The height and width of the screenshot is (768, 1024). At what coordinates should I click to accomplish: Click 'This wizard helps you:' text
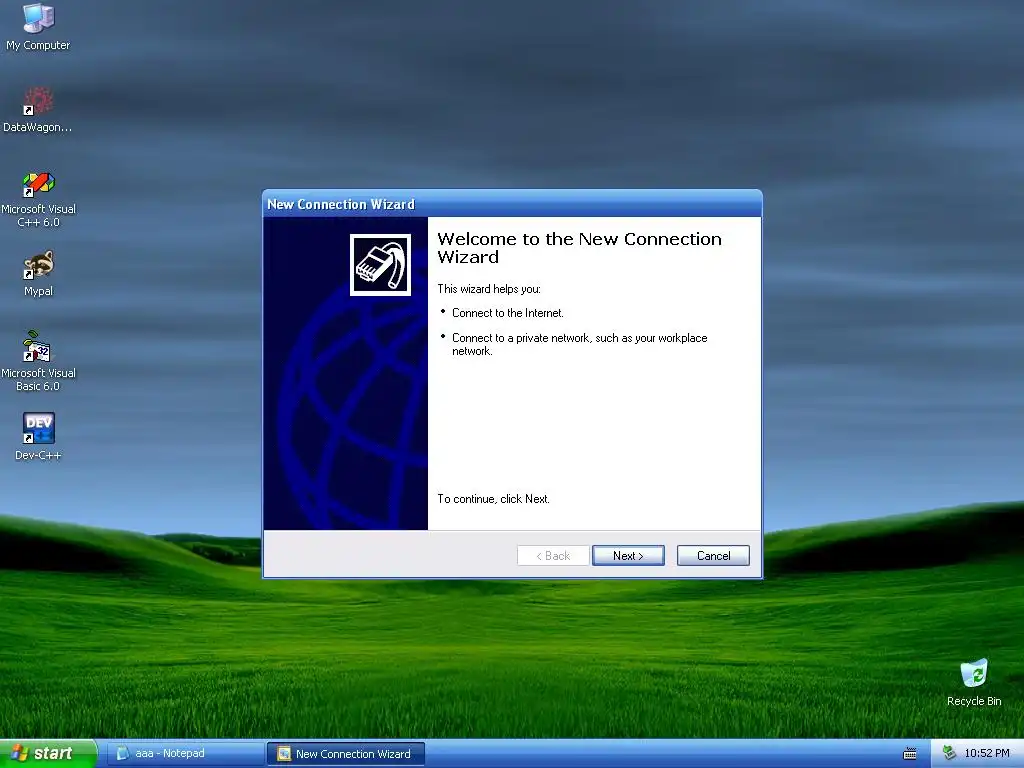pyautogui.click(x=488, y=289)
